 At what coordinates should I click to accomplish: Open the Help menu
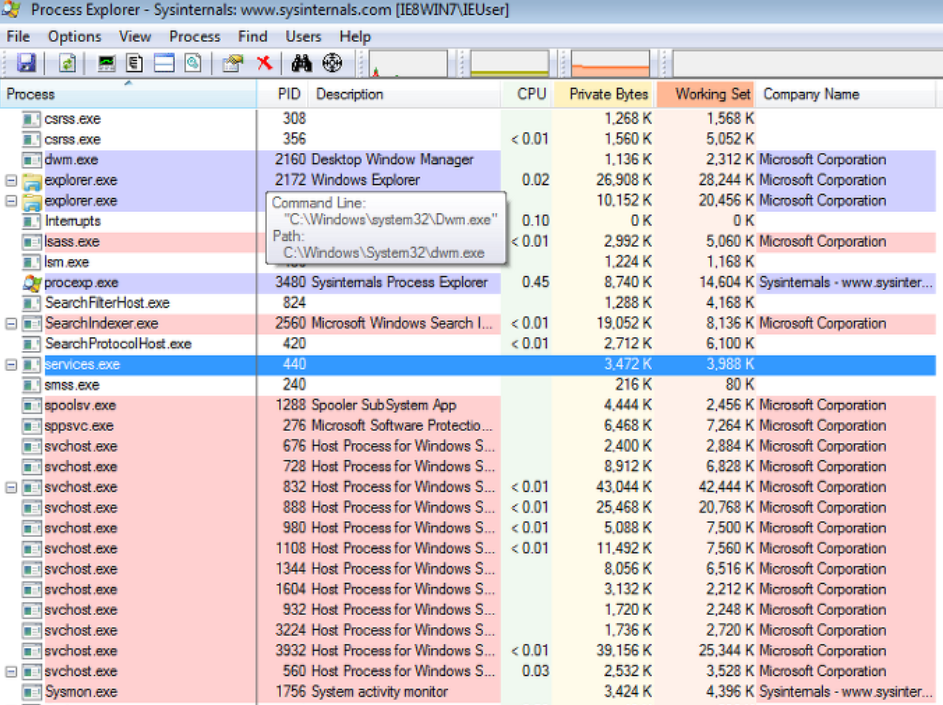355,37
